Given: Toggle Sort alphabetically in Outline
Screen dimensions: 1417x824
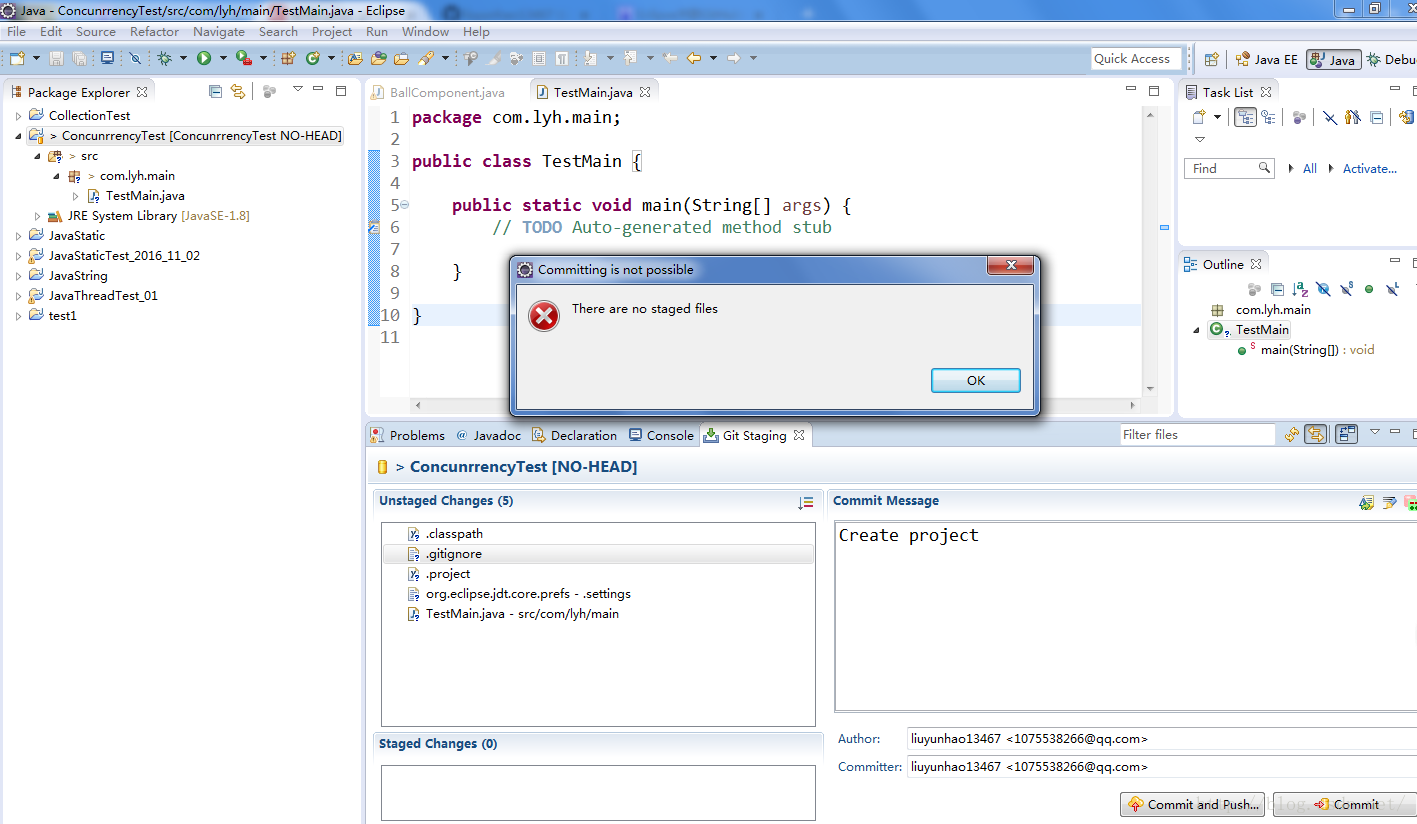Looking at the screenshot, I should (x=1300, y=289).
